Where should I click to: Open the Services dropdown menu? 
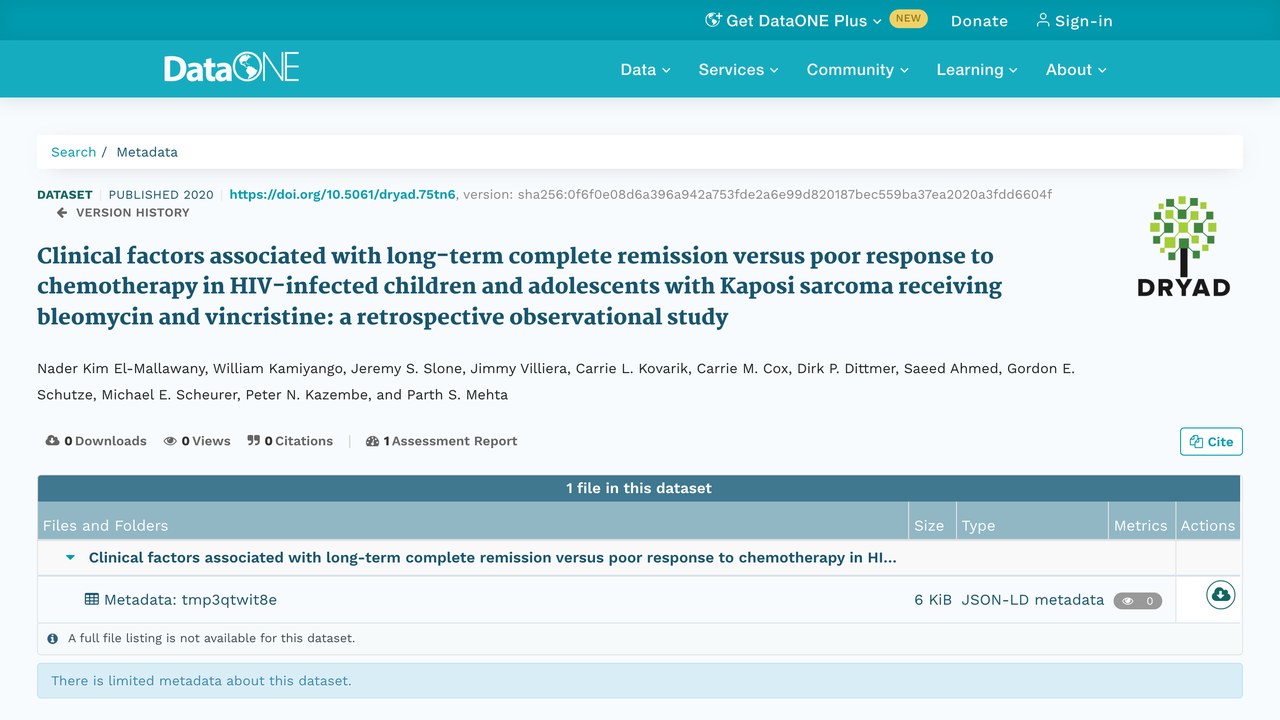(738, 69)
